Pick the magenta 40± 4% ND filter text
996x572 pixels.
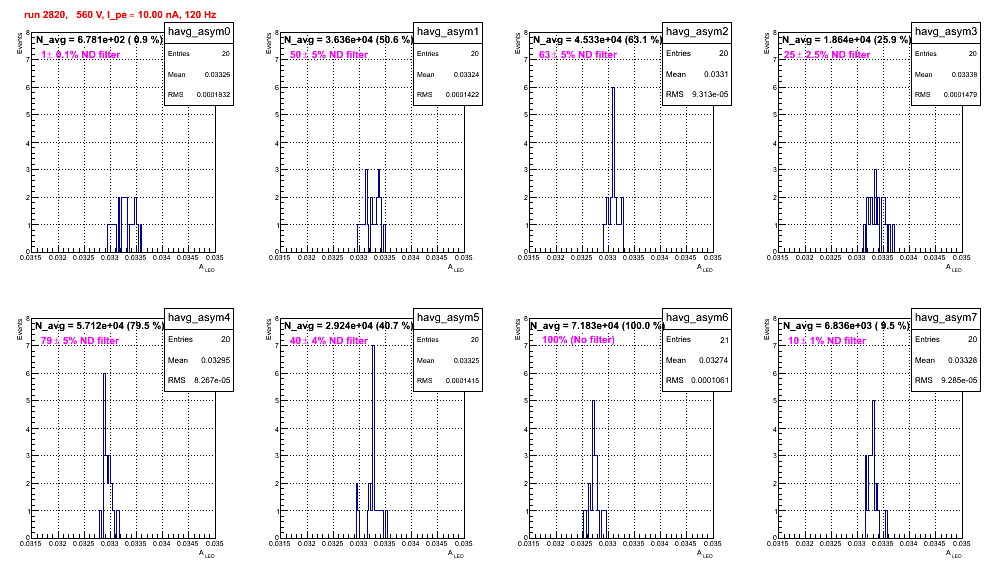(329, 341)
